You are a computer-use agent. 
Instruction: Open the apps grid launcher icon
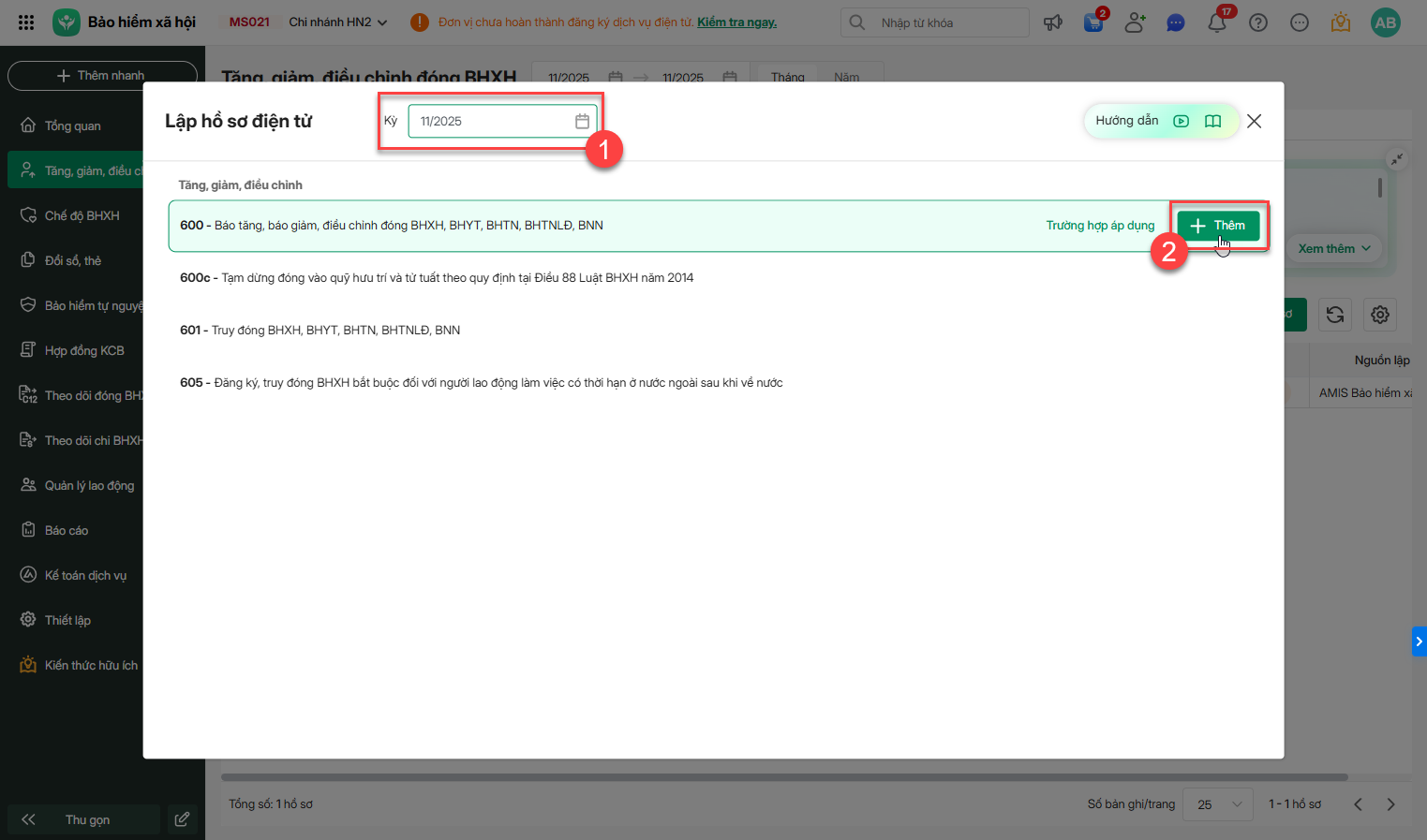[26, 22]
